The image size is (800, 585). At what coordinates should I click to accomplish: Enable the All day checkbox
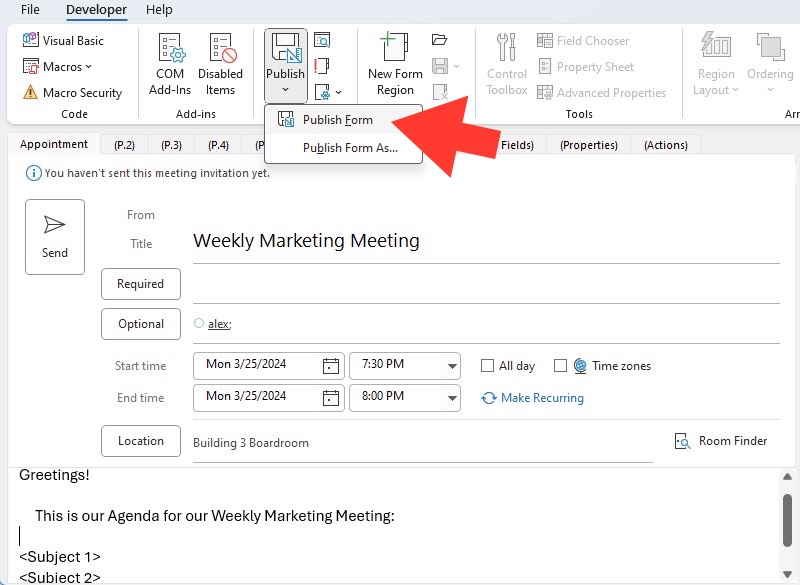click(x=487, y=366)
